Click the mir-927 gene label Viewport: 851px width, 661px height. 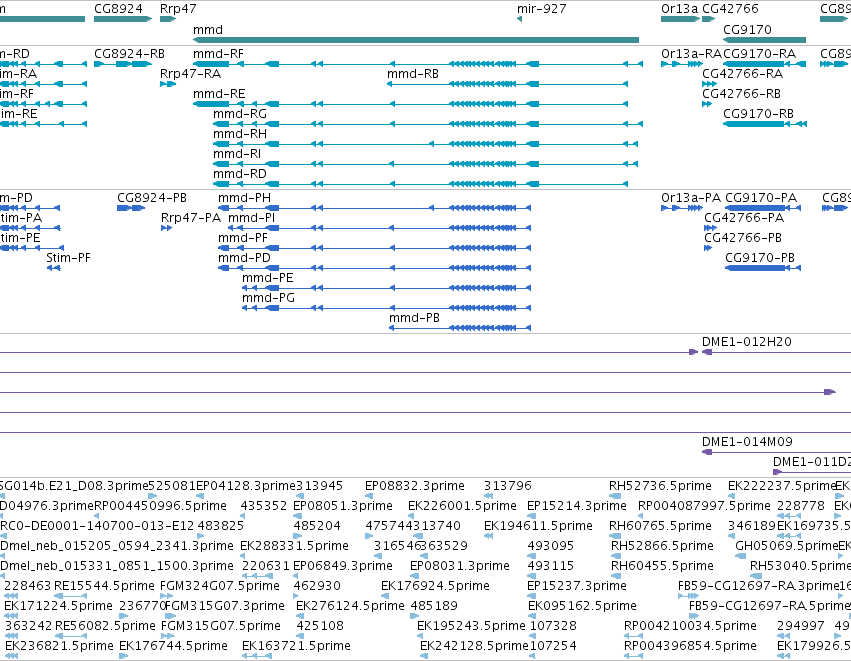point(541,9)
